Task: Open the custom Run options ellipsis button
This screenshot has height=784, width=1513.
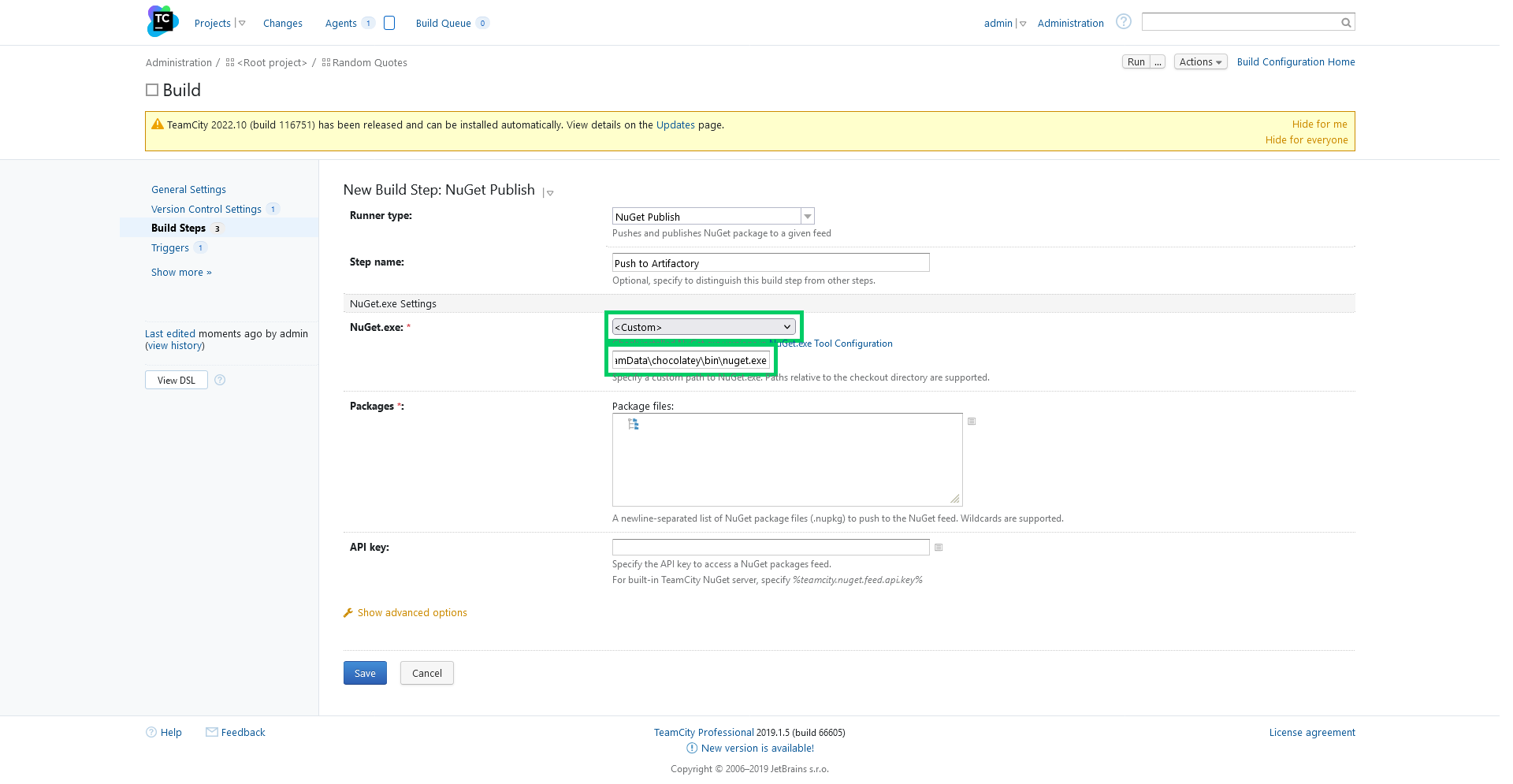Action: click(1158, 61)
